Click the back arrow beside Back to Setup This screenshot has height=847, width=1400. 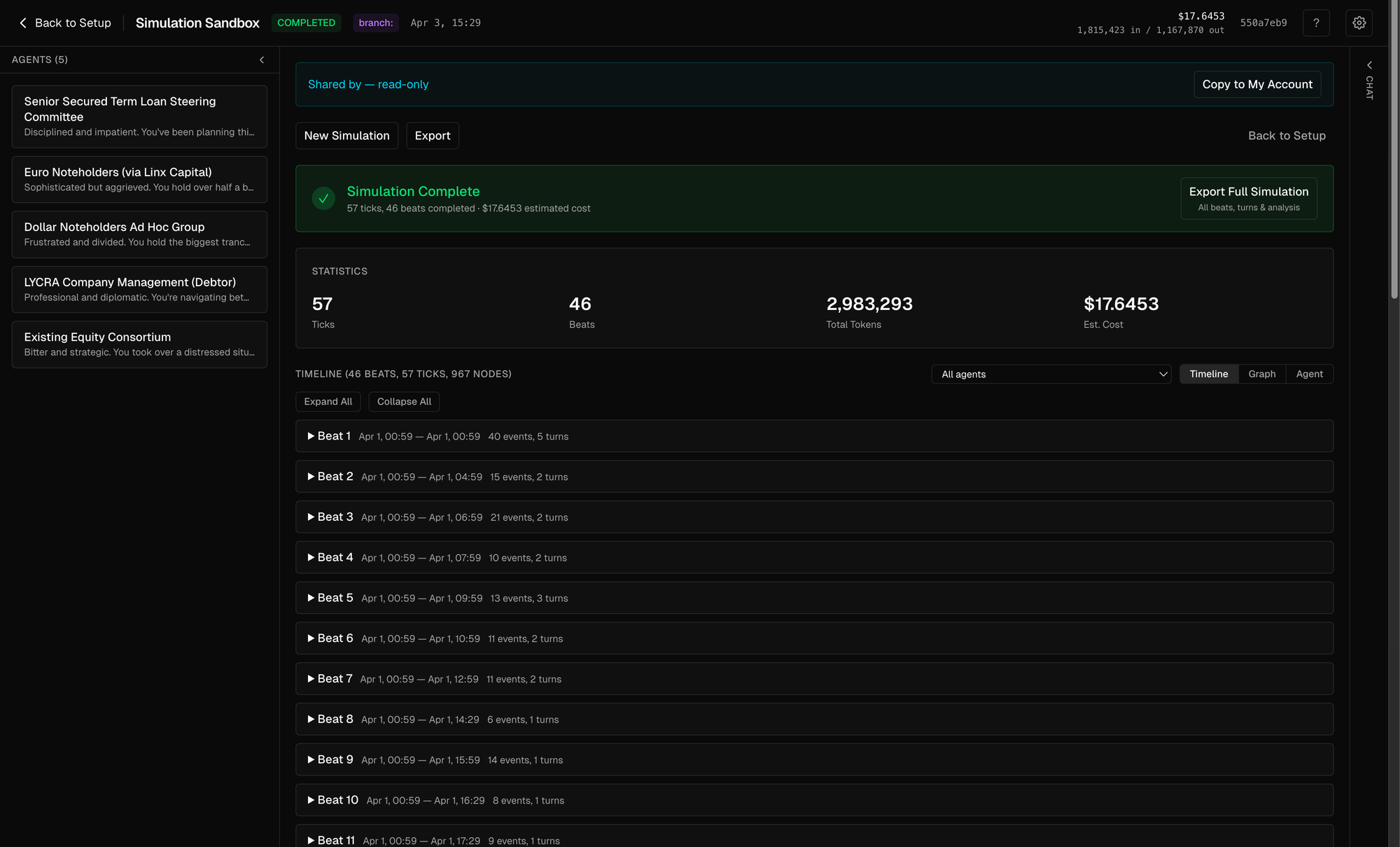[23, 23]
